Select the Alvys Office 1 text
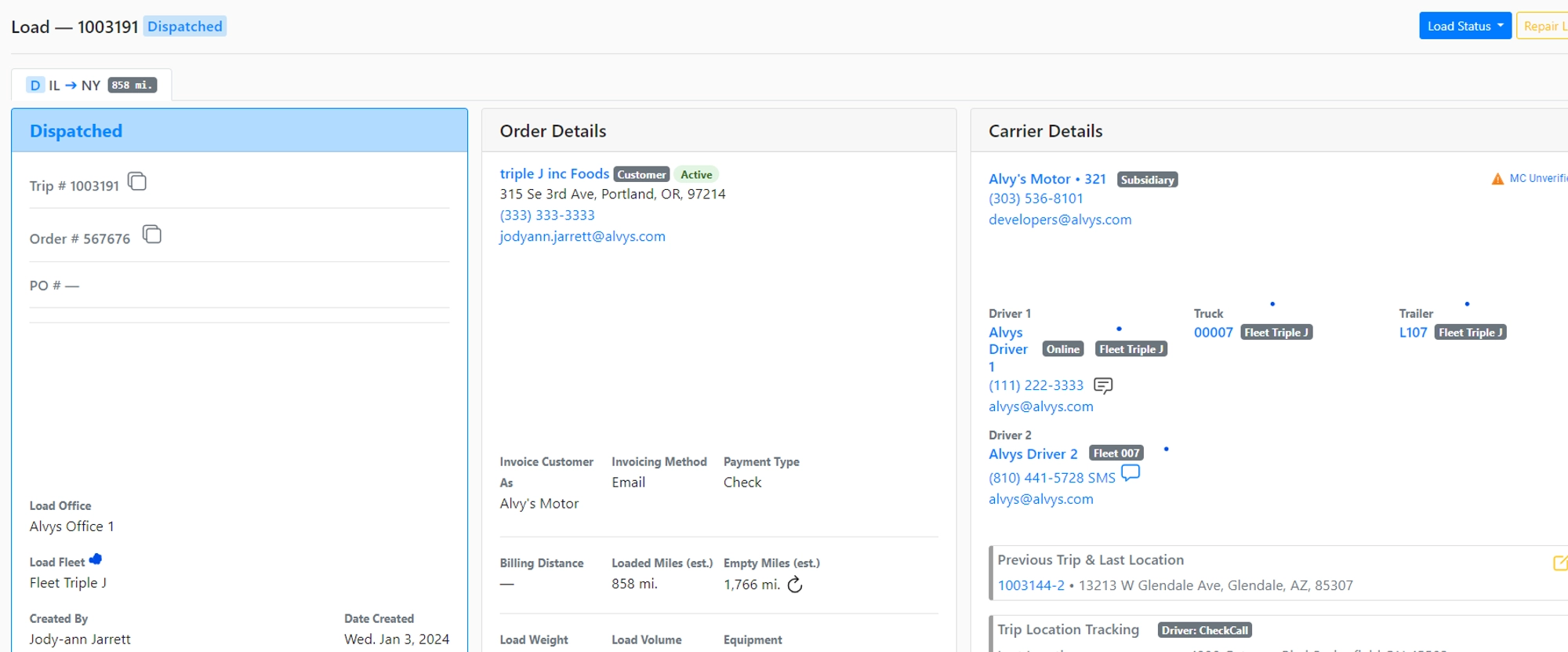Screen dimensions: 1568x652 pyautogui.click(x=72, y=526)
